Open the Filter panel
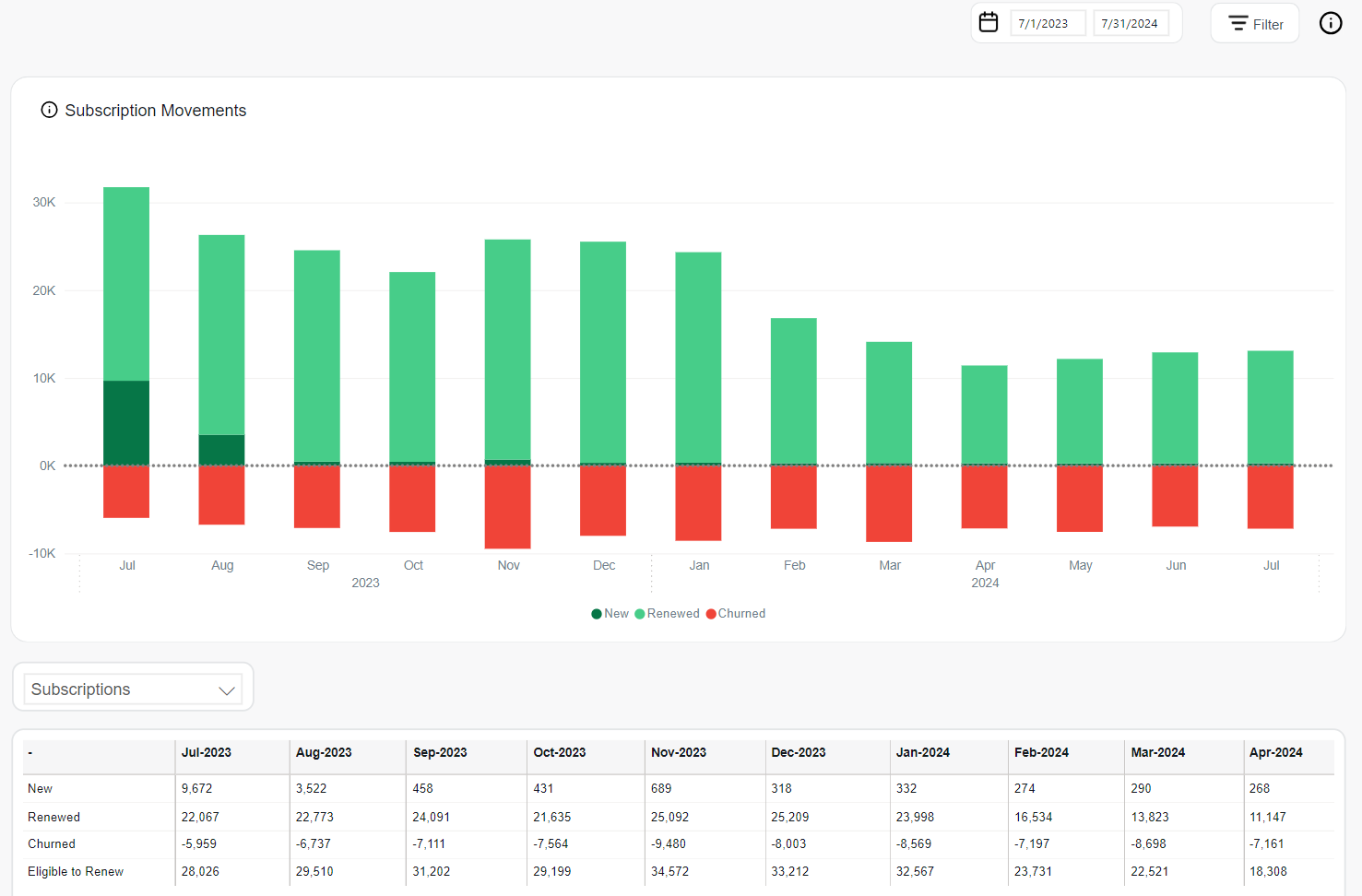 coord(1255,23)
